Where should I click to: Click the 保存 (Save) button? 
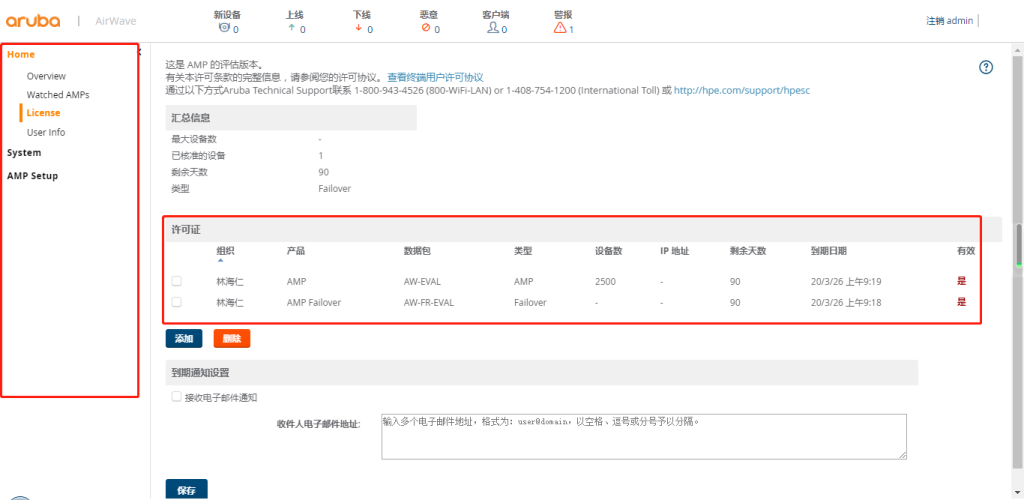coord(187,491)
